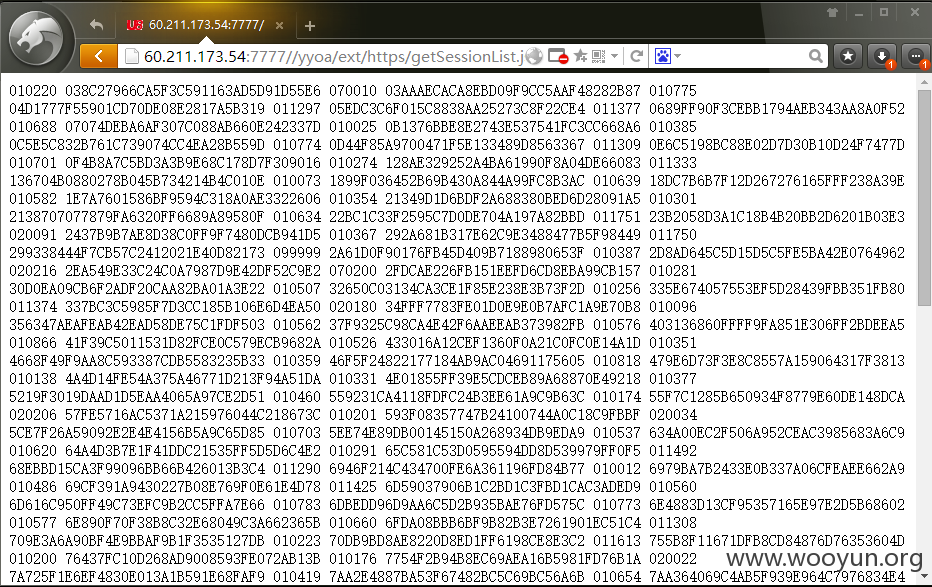Viewport: 932px width, 587px height.
Task: Close the 60.211.173.54:7777/ tab
Action: pyautogui.click(x=279, y=26)
